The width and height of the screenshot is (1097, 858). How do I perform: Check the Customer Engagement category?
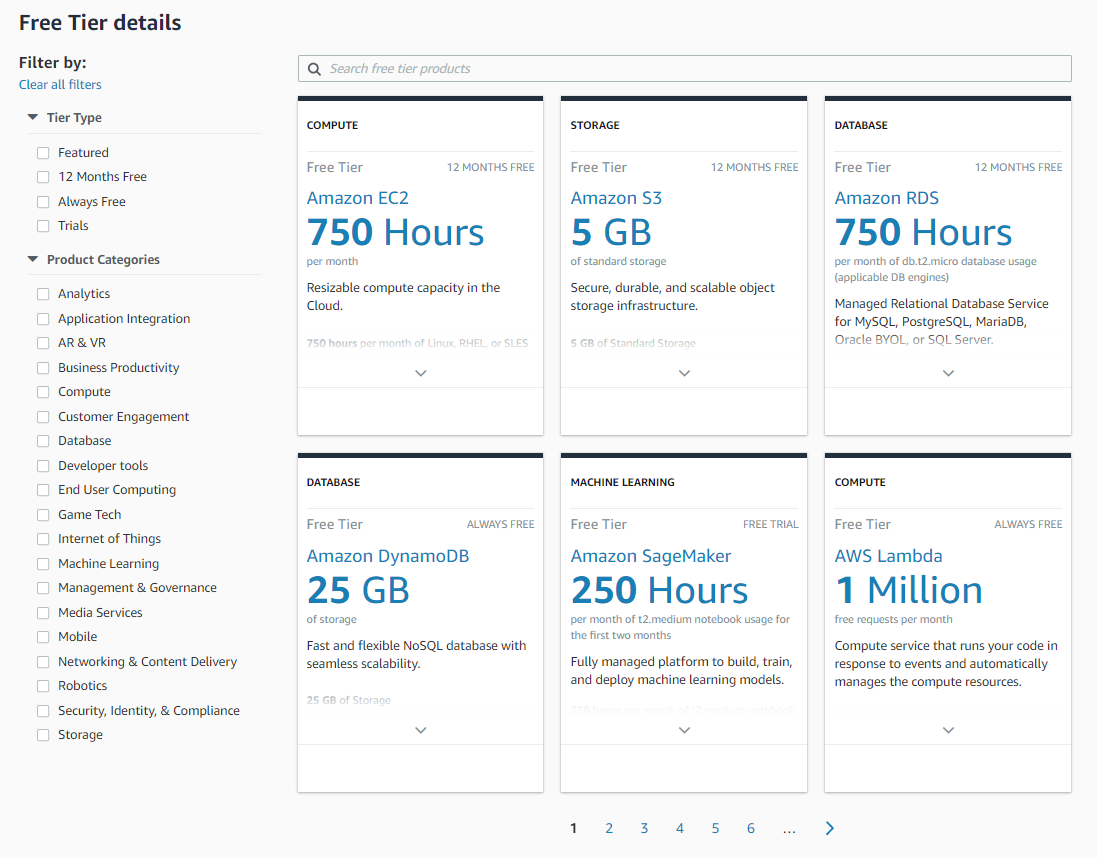(43, 416)
